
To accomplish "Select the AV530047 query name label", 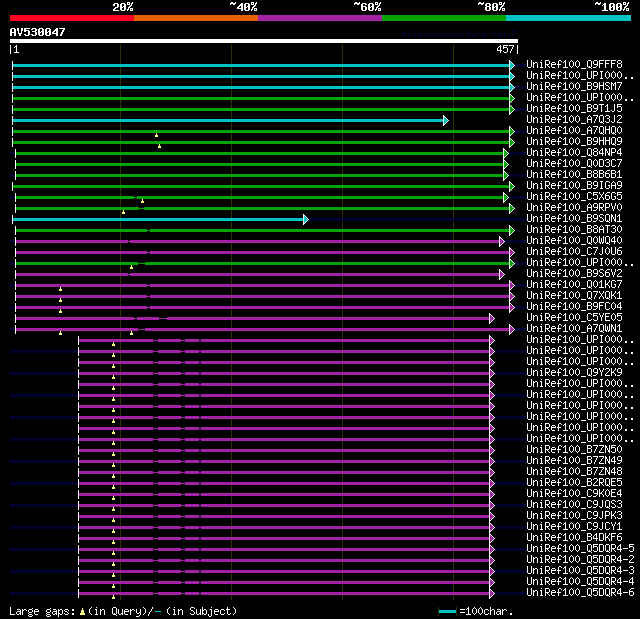I will point(38,32).
